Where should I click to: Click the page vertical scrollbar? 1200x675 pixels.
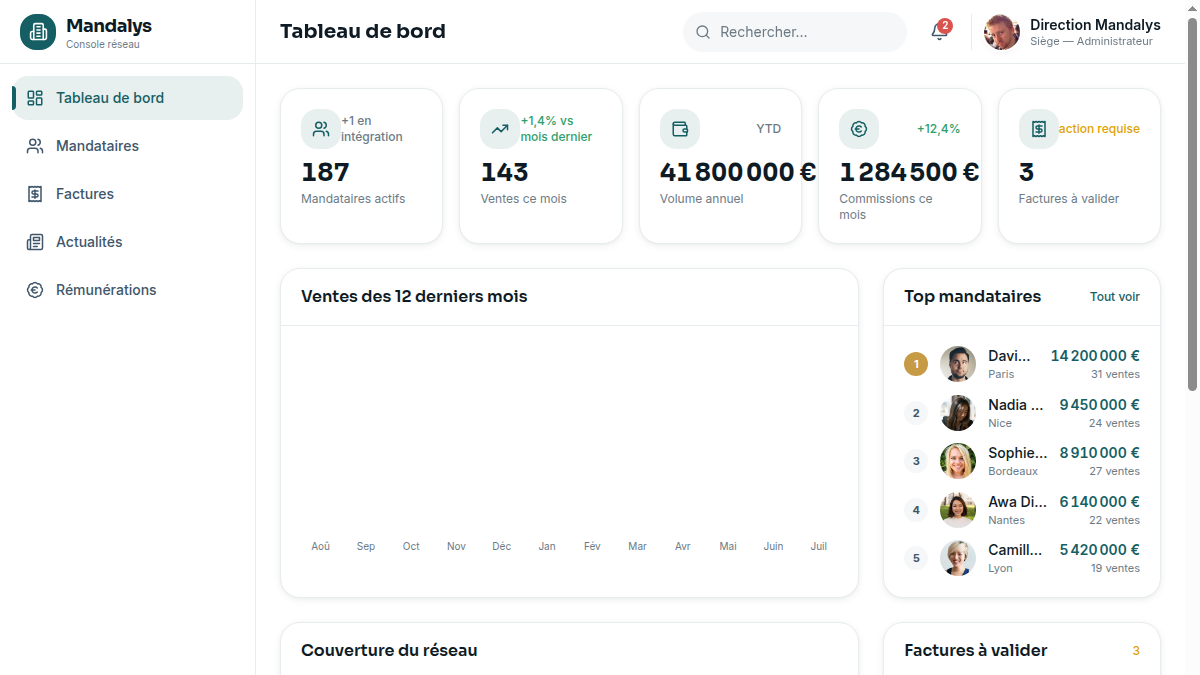[1192, 205]
